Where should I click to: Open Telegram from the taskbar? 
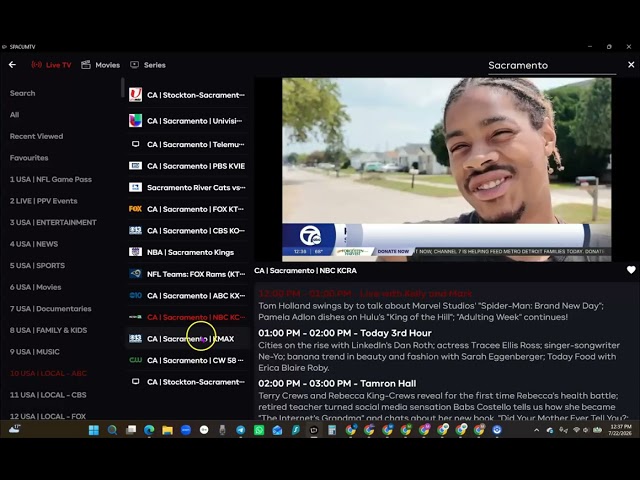pos(240,430)
